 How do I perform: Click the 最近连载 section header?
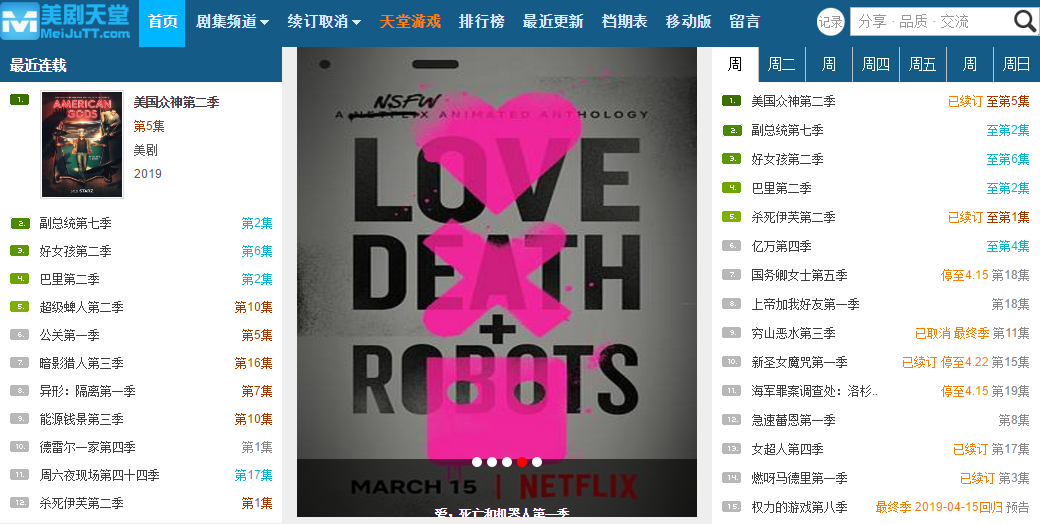38,65
